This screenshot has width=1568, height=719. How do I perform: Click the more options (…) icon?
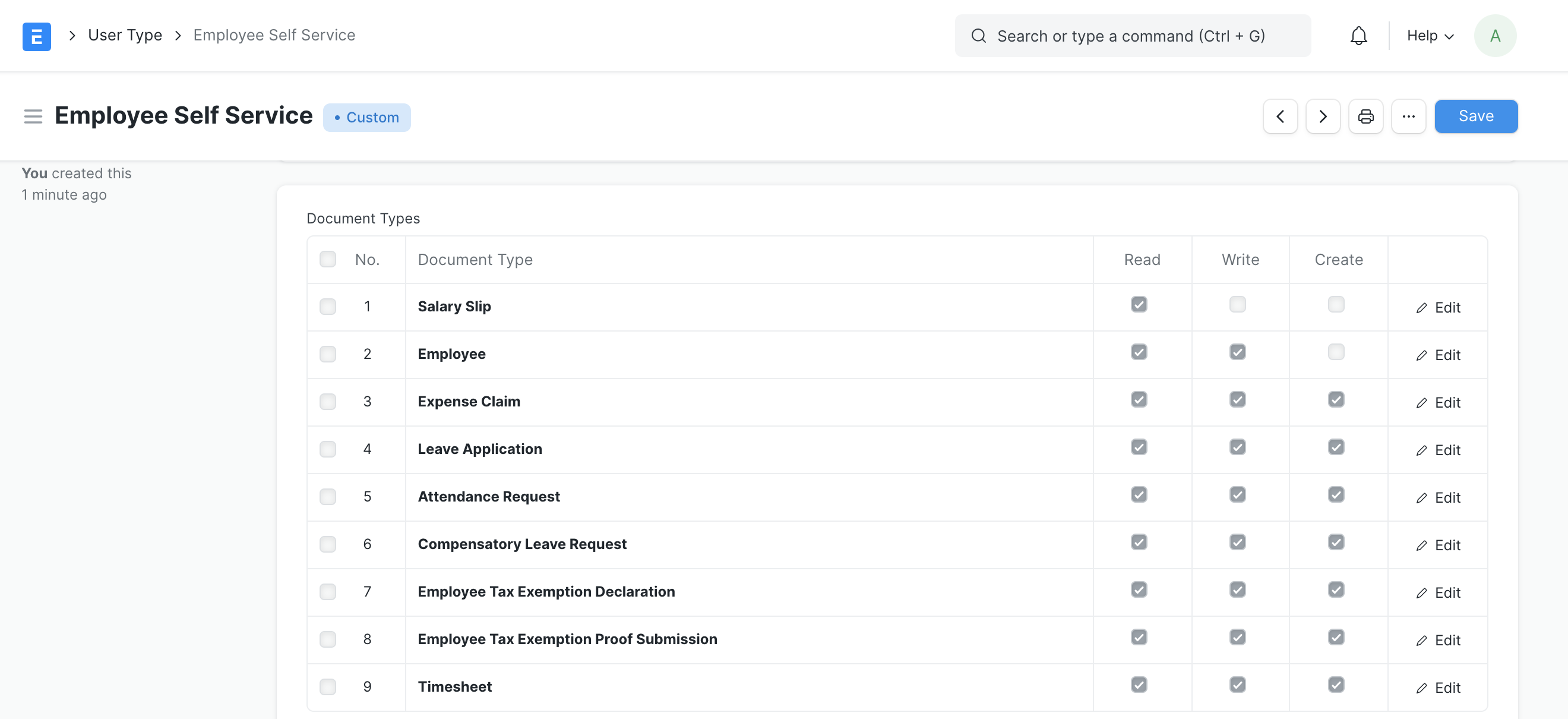(1408, 115)
